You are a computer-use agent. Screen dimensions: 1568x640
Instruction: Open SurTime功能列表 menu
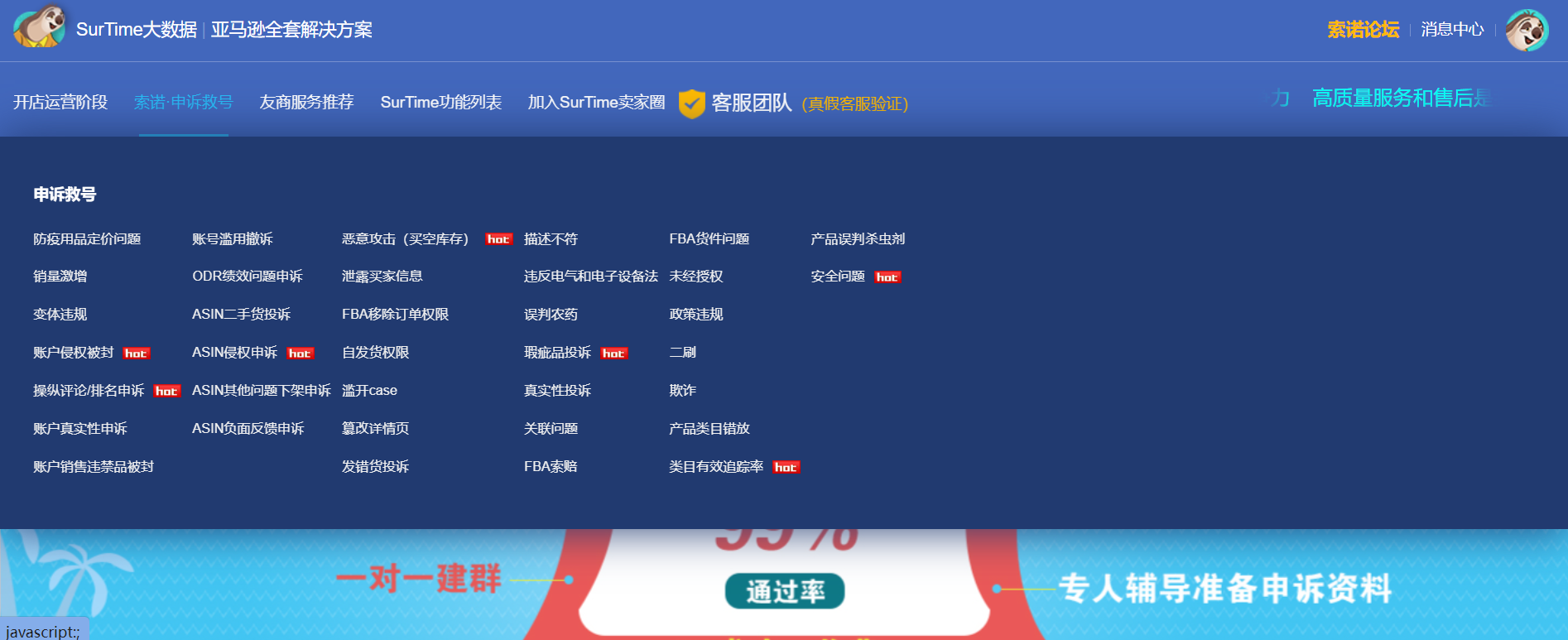(441, 102)
